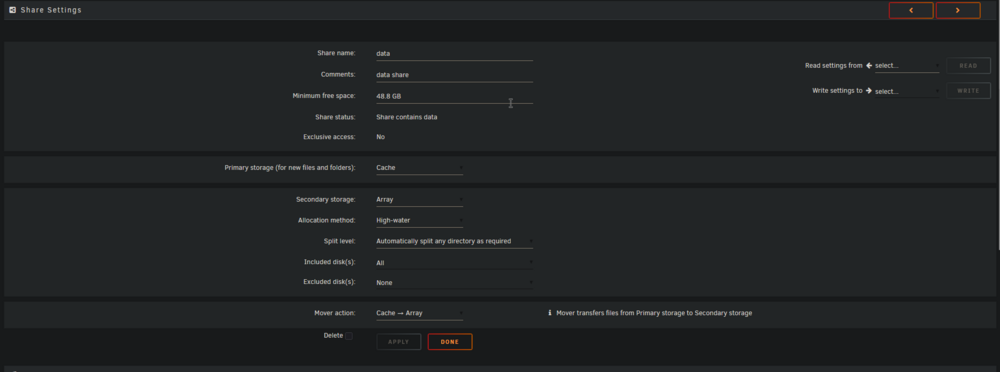Click the 'Mover action:' label

coord(335,313)
